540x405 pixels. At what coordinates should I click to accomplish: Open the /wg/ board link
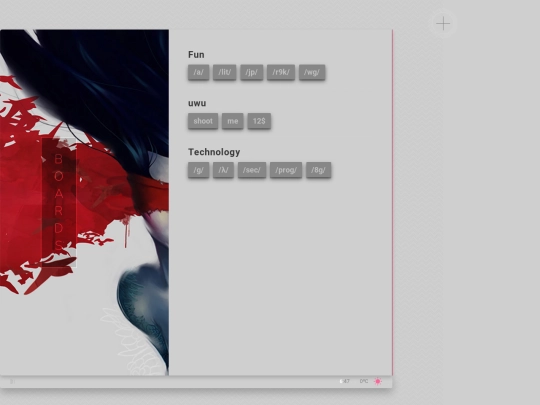312,72
